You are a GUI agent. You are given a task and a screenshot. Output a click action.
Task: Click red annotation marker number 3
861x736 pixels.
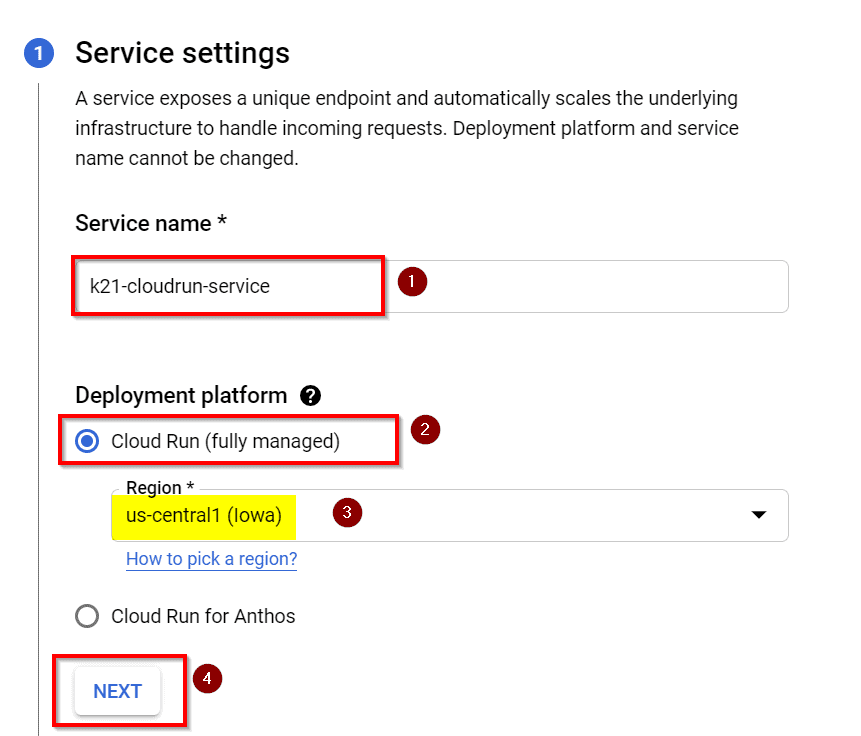pos(347,513)
